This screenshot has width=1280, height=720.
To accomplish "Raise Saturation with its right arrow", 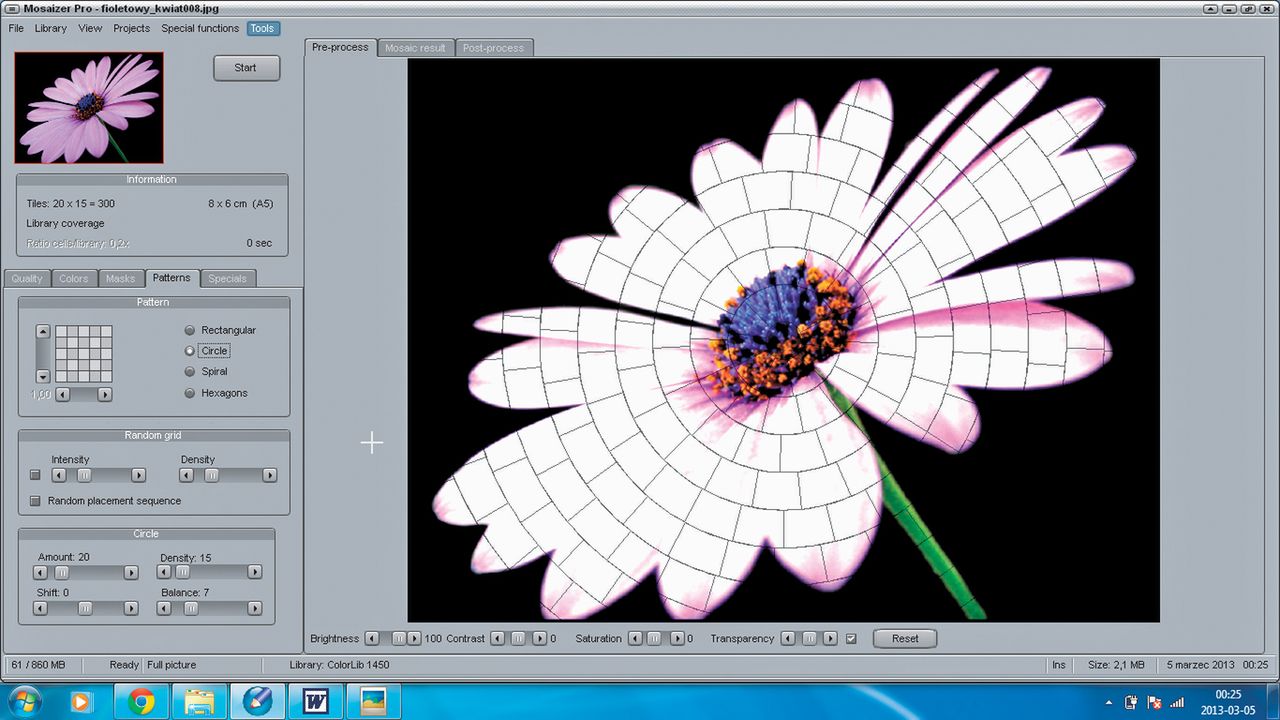I will (x=677, y=638).
